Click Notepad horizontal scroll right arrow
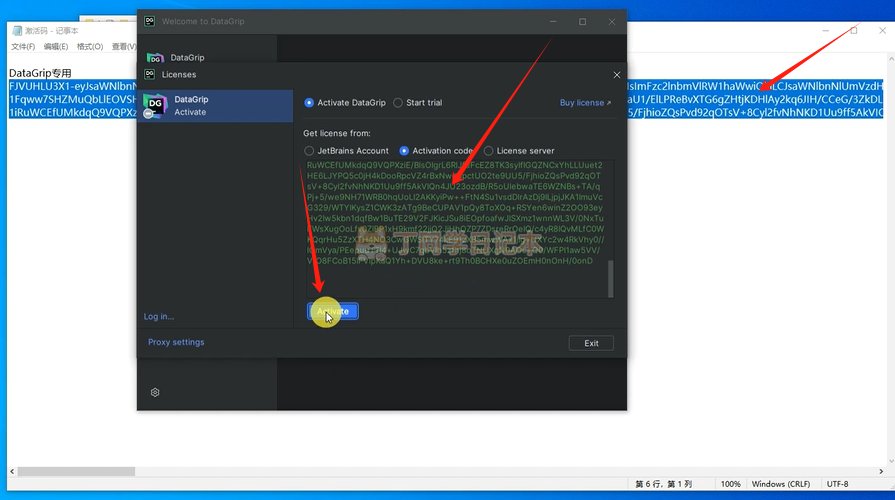895x500 pixels. click(x=881, y=471)
